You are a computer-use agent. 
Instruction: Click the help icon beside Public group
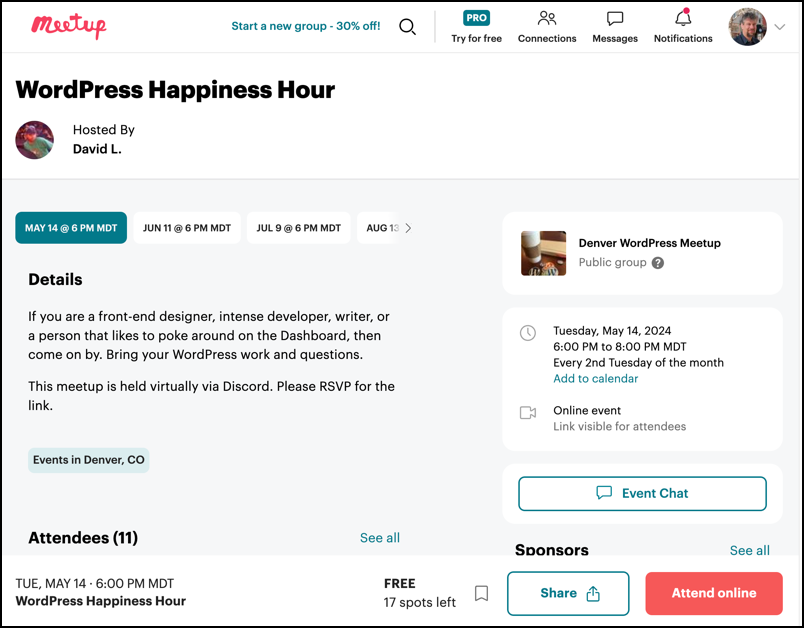click(658, 263)
